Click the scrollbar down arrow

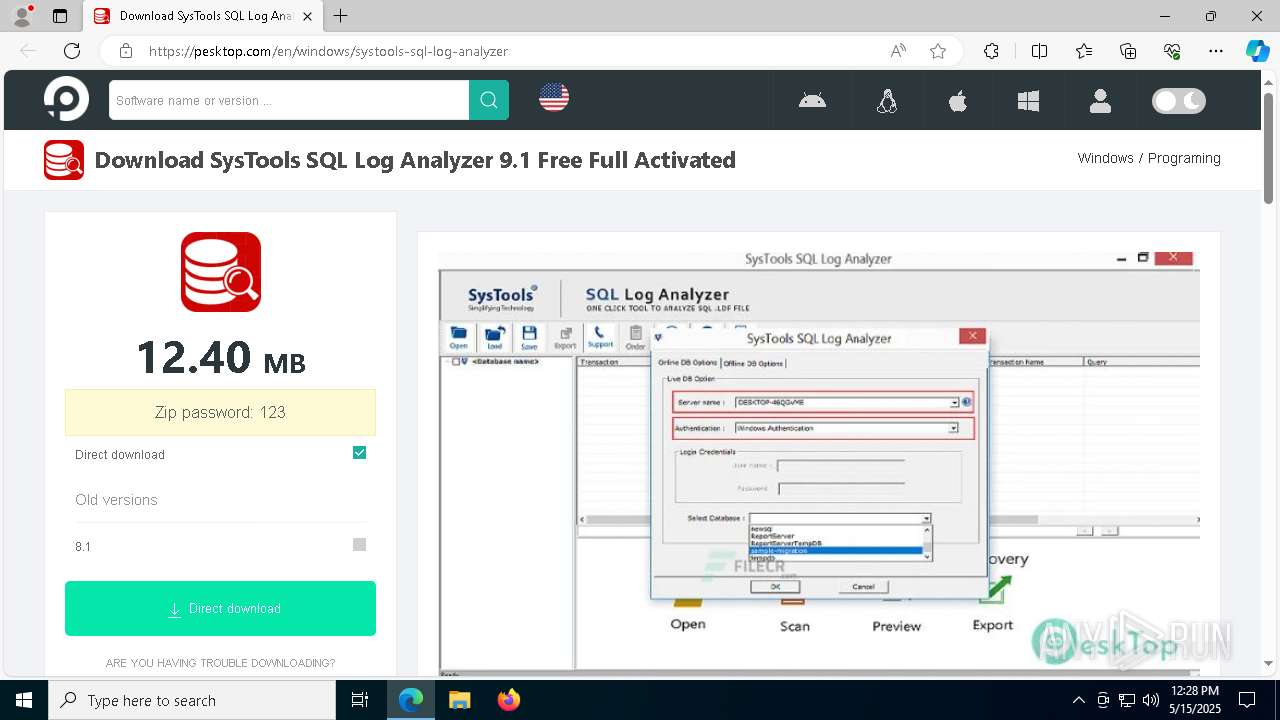coord(1269,663)
